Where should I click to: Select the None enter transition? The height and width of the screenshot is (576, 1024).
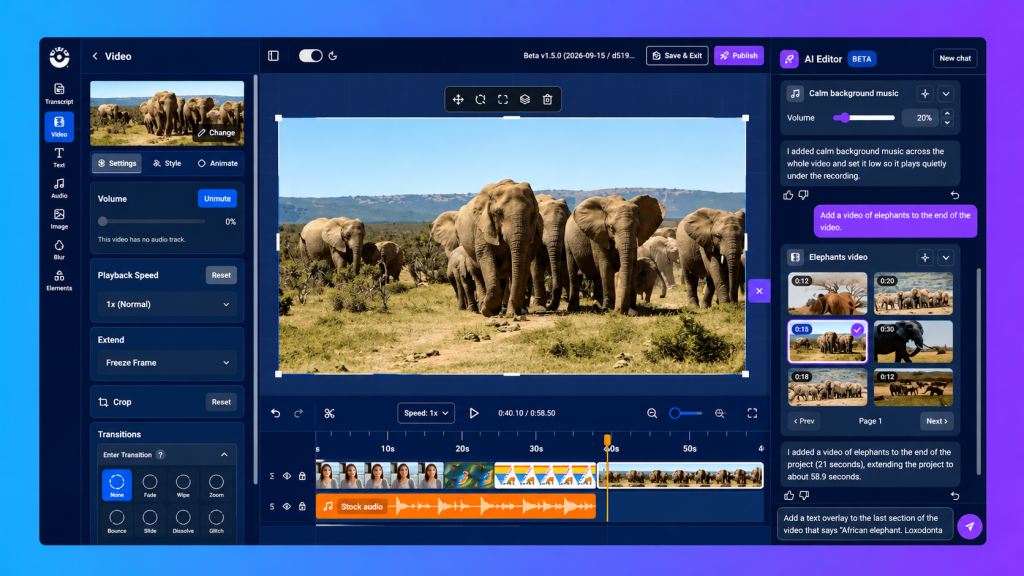pyautogui.click(x=117, y=485)
